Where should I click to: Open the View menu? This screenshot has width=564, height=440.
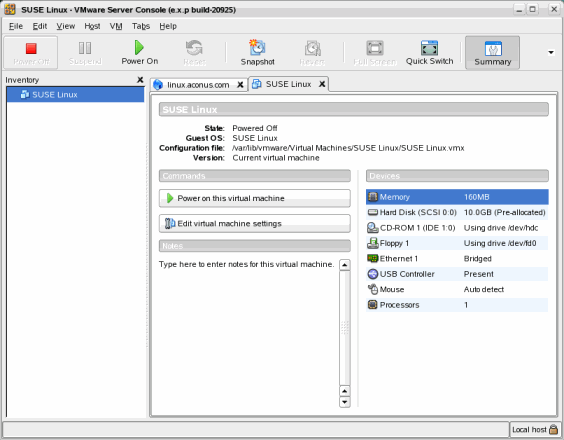tap(65, 26)
